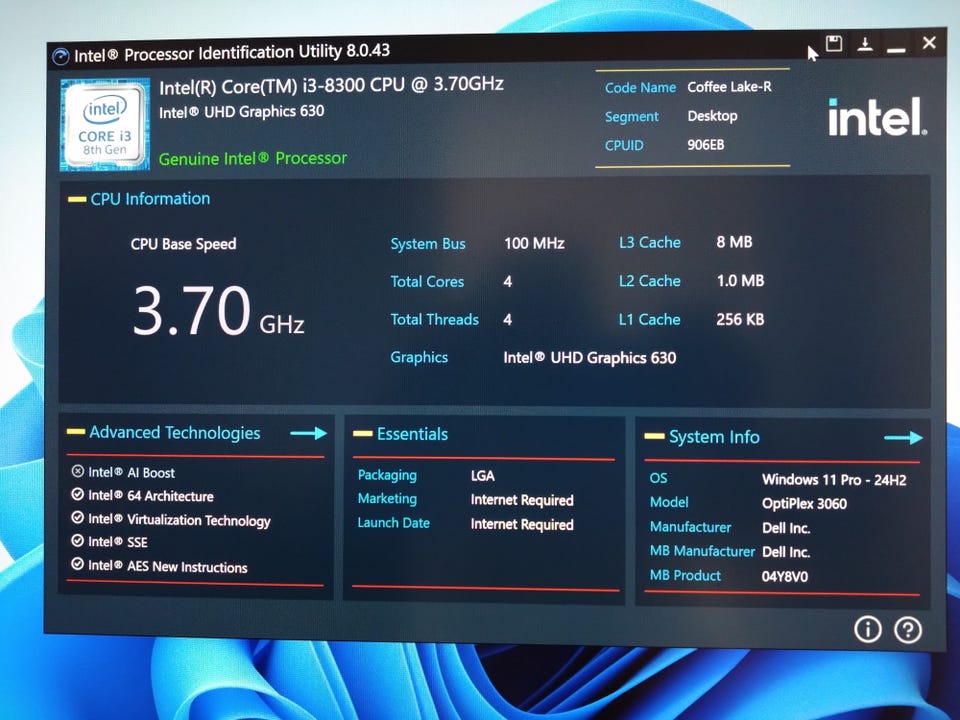Click Launch Date 'Internet Required' value
Viewport: 960px width, 720px height.
coord(522,525)
